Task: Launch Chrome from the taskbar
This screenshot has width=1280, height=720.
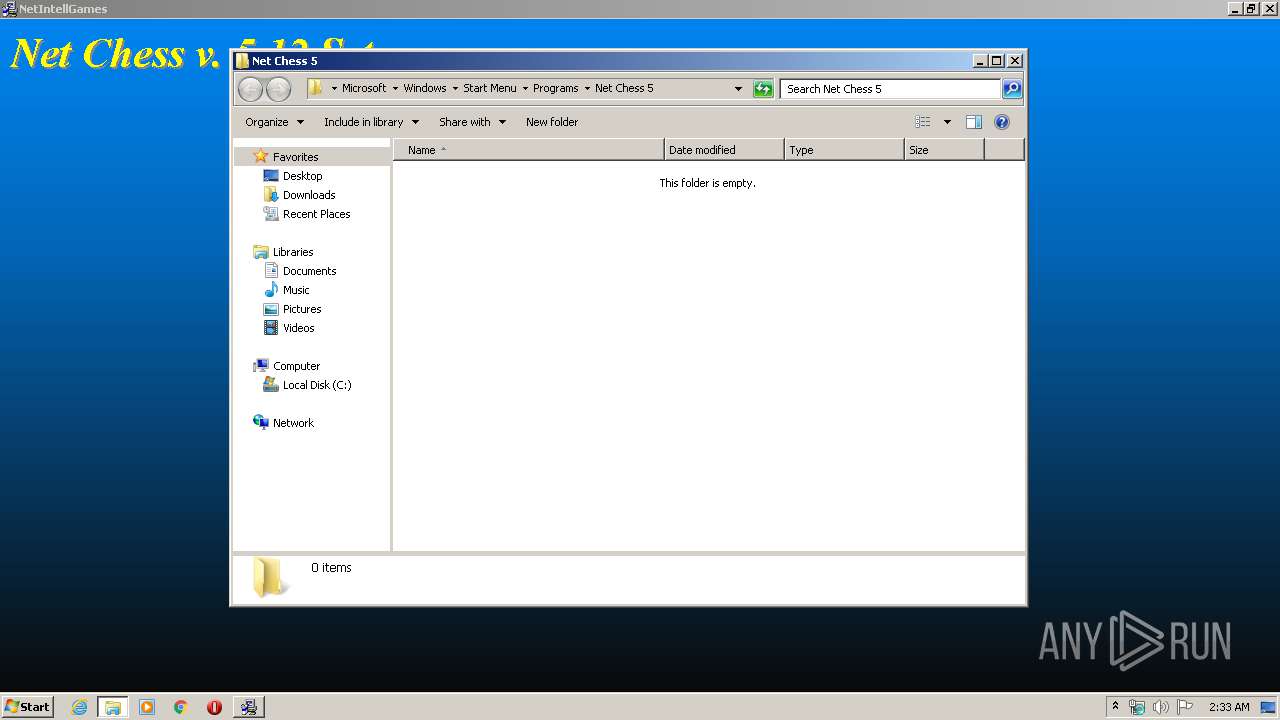Action: 181,707
